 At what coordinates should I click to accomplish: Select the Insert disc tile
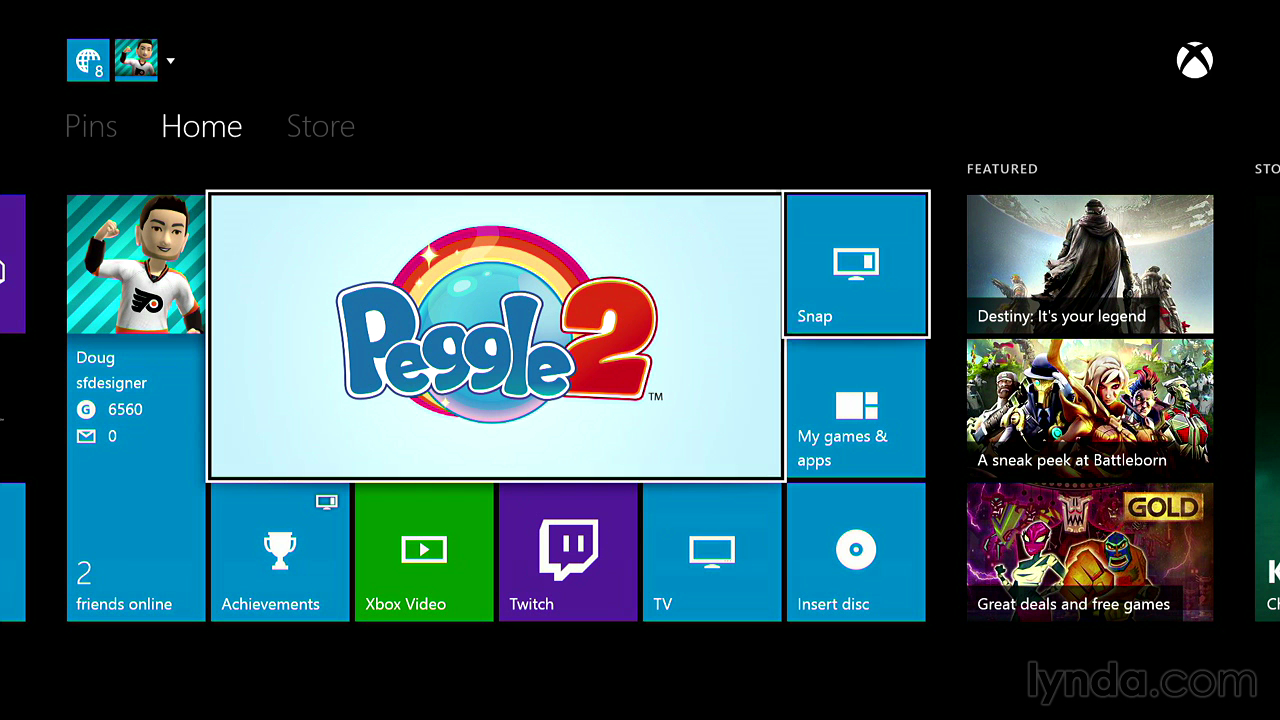[856, 552]
